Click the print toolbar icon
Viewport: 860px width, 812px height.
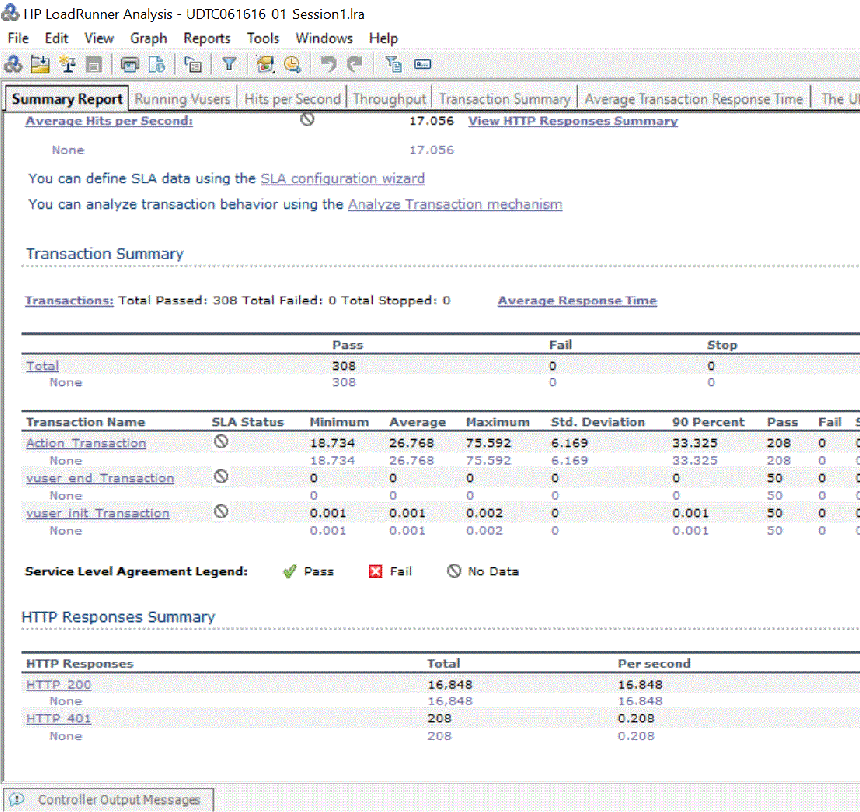point(130,64)
